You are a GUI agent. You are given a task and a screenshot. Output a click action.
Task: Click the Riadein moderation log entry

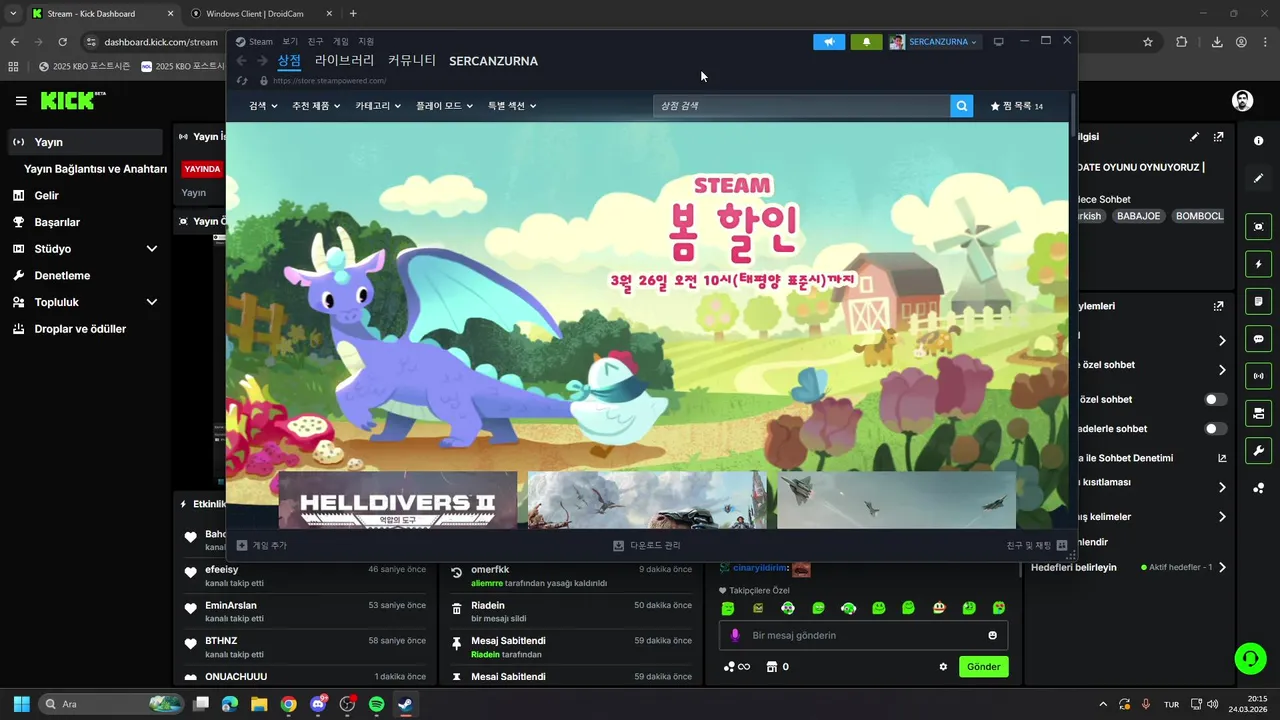coord(571,611)
